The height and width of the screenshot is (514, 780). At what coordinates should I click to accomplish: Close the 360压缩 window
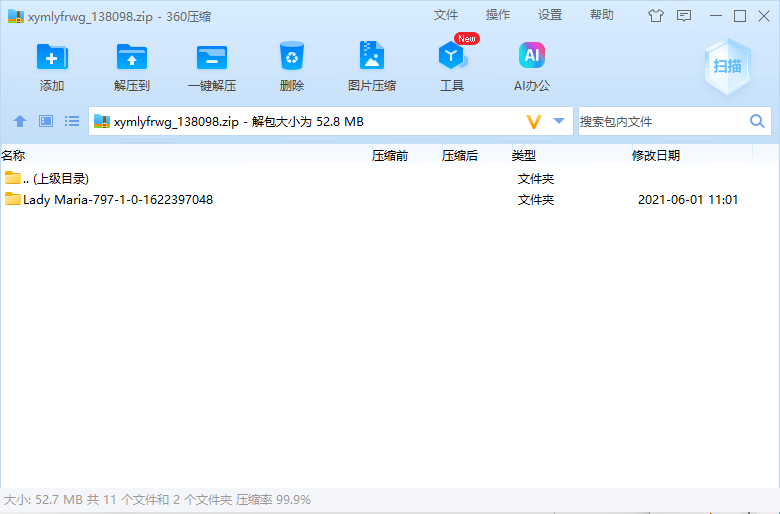[764, 16]
